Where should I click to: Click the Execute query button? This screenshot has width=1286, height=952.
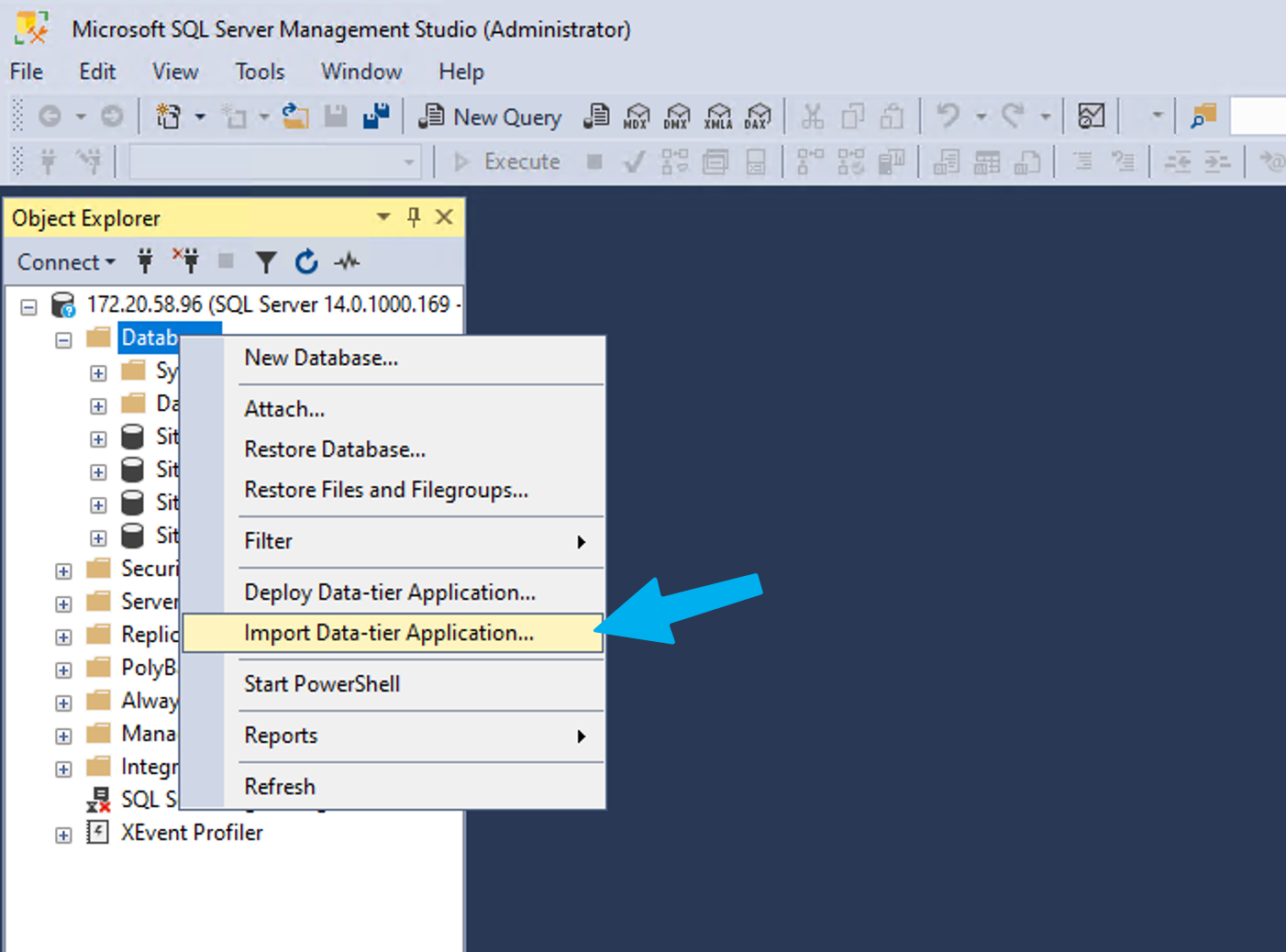506,161
